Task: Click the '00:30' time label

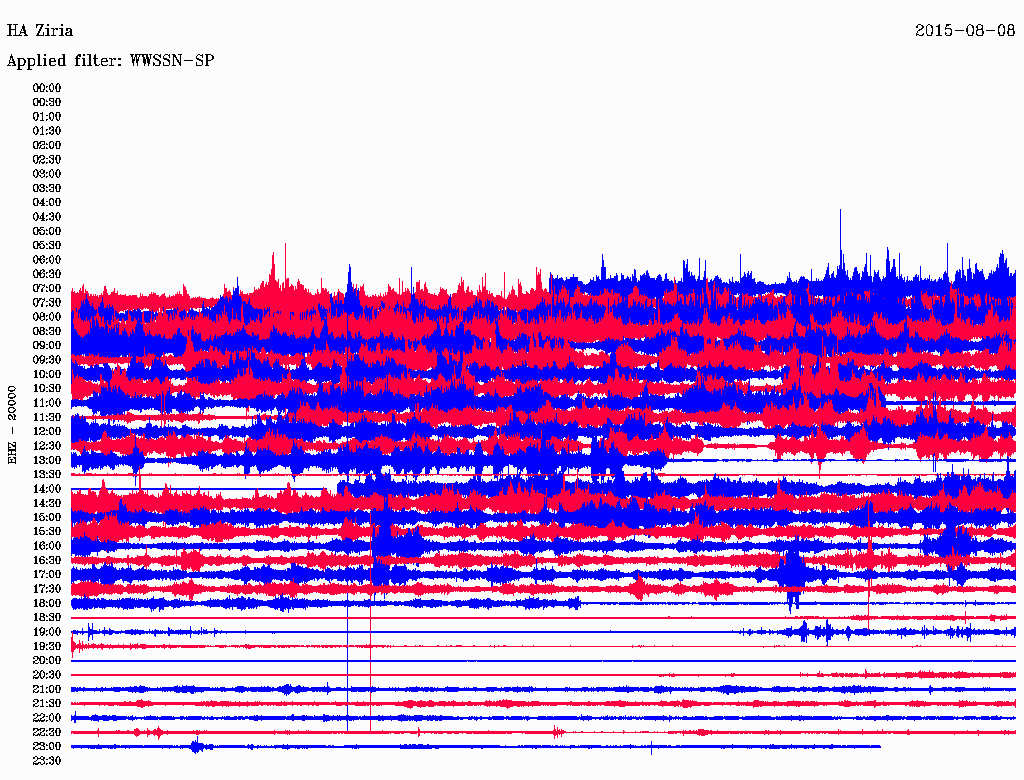Action: [x=47, y=103]
